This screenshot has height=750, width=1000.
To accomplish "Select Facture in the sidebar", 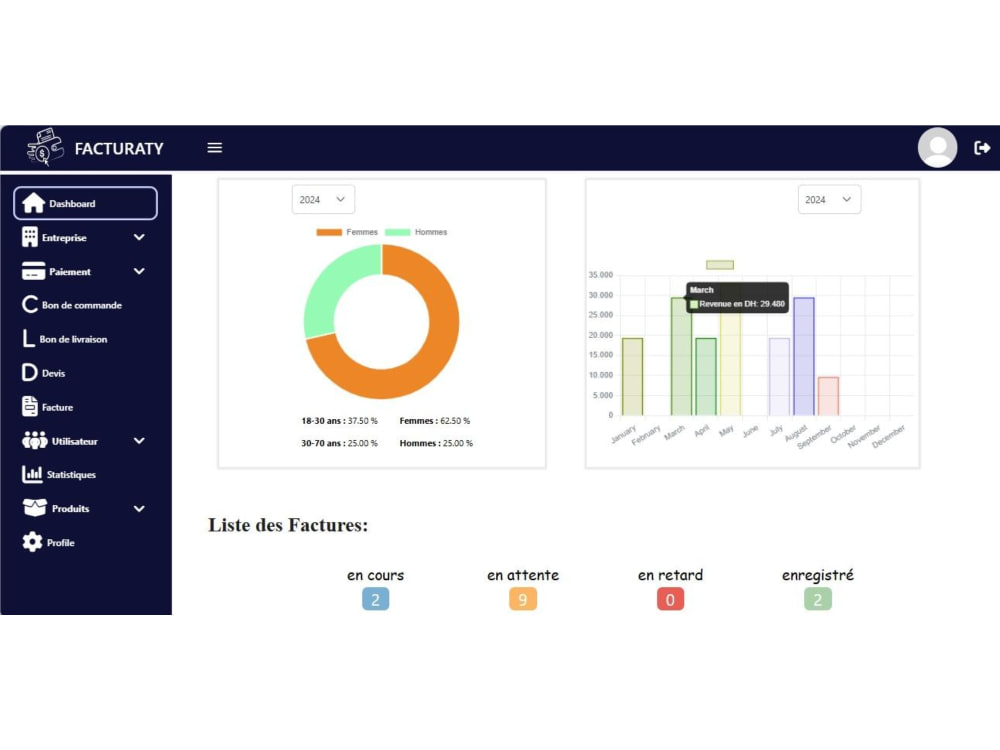I will coord(57,407).
